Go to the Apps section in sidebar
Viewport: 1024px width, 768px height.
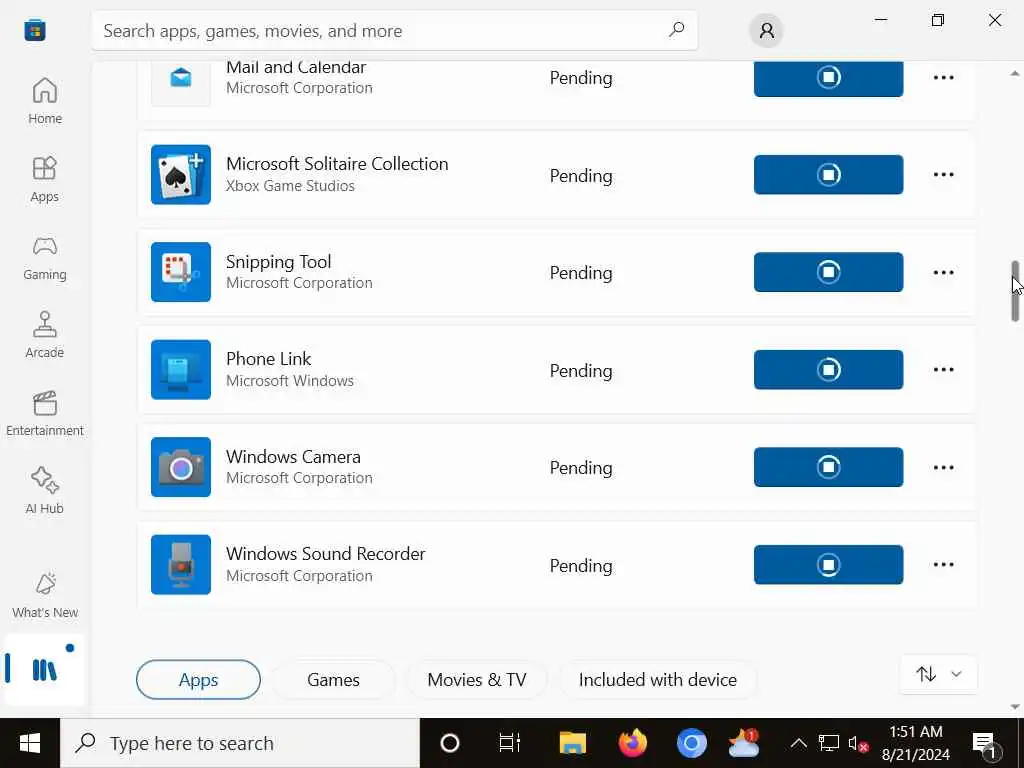(44, 179)
